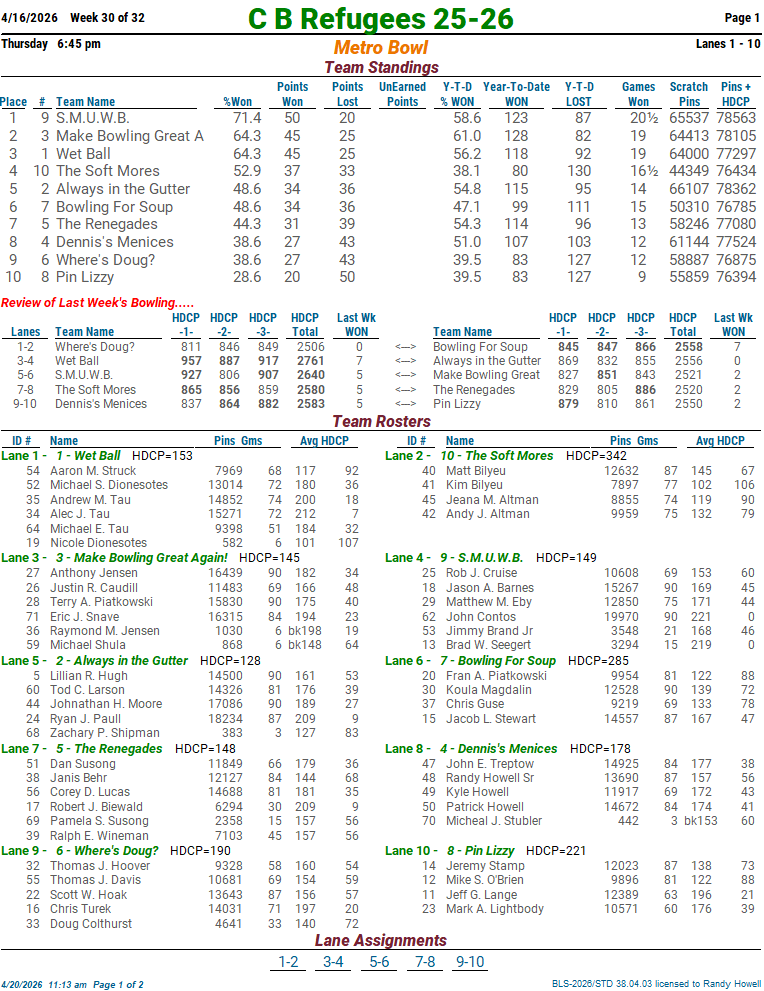The width and height of the screenshot is (764, 991).
Task: Open the 3-4 lane assignment link
Action: 333,961
